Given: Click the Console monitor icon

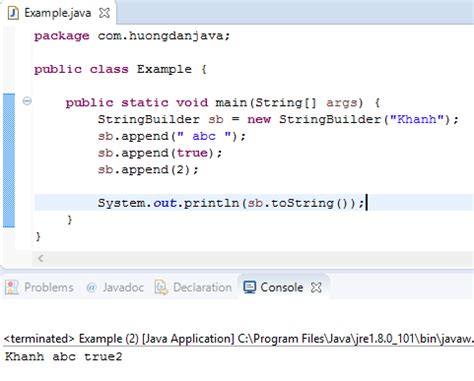Looking at the screenshot, I should [x=250, y=287].
